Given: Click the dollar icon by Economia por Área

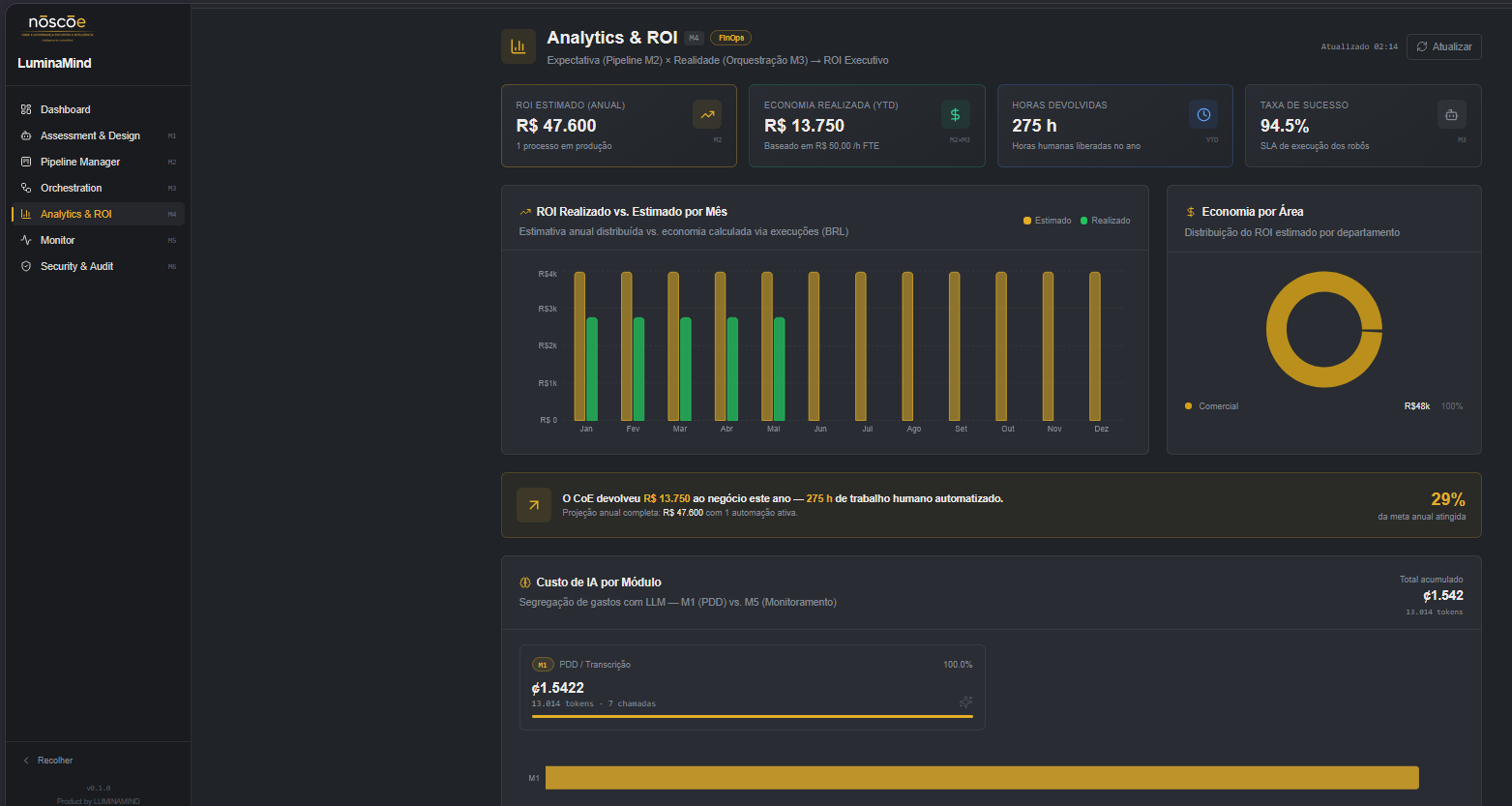Looking at the screenshot, I should pyautogui.click(x=1190, y=212).
